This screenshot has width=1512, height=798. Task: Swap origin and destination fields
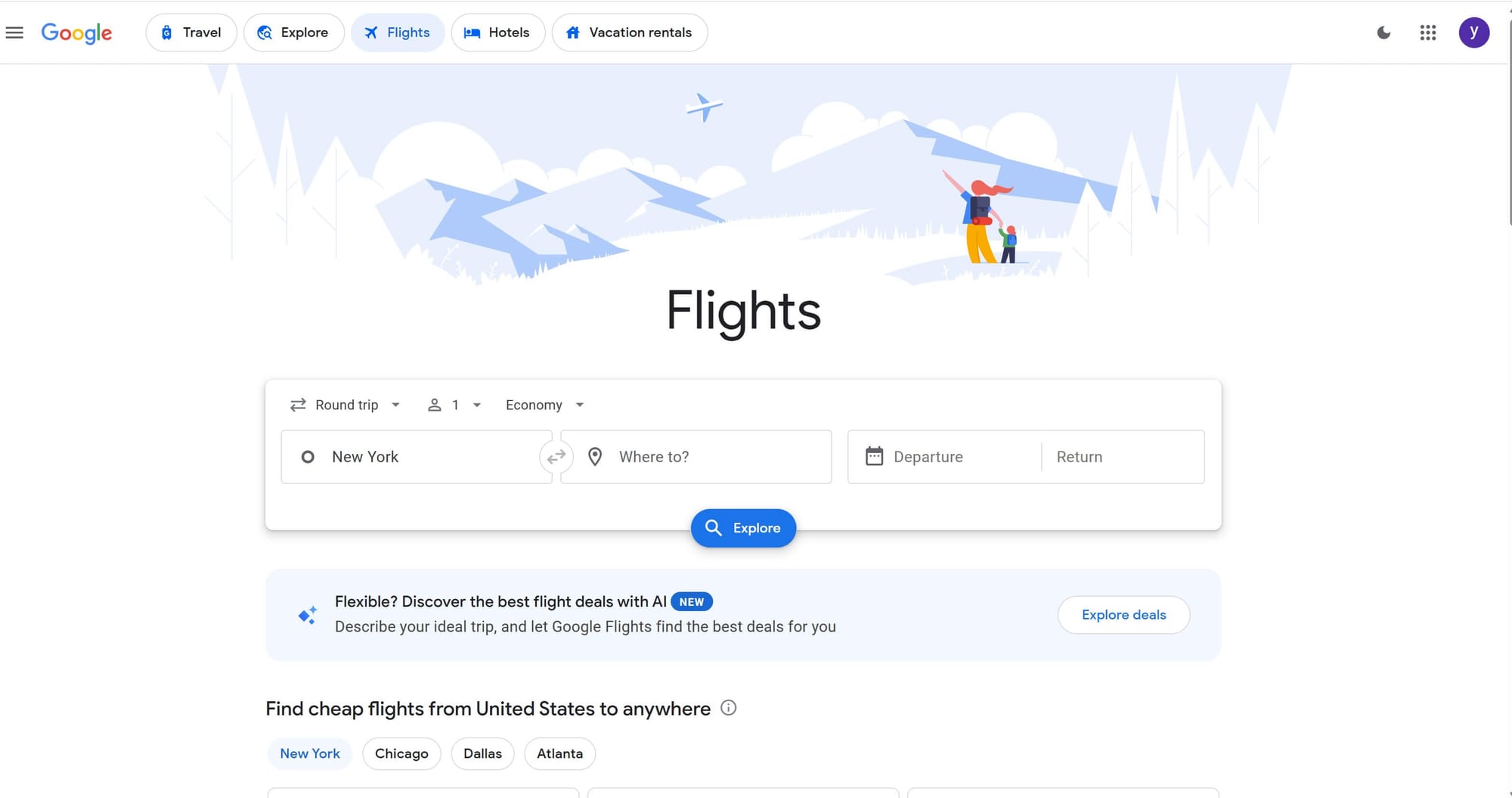click(x=556, y=457)
